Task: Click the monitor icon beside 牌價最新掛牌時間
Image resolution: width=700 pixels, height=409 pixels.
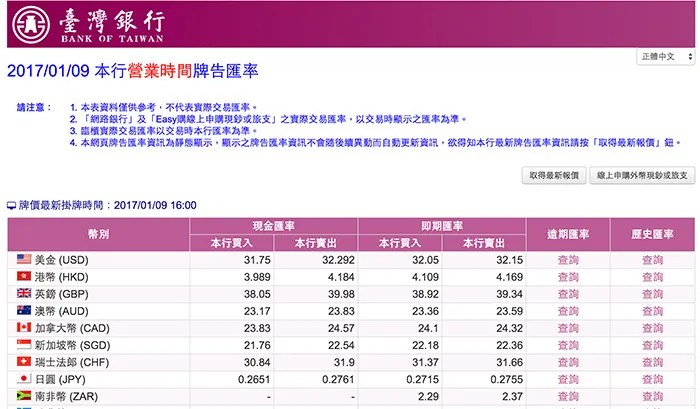Action: [12, 206]
